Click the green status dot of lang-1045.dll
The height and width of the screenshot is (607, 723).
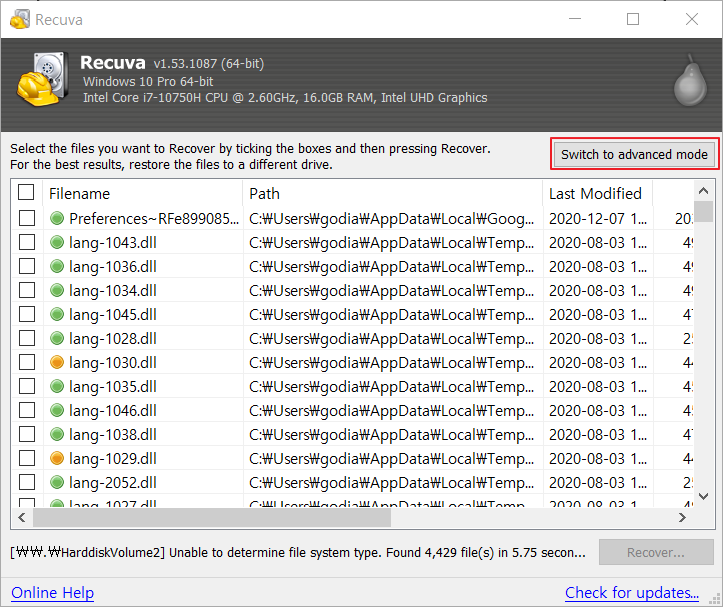point(57,314)
